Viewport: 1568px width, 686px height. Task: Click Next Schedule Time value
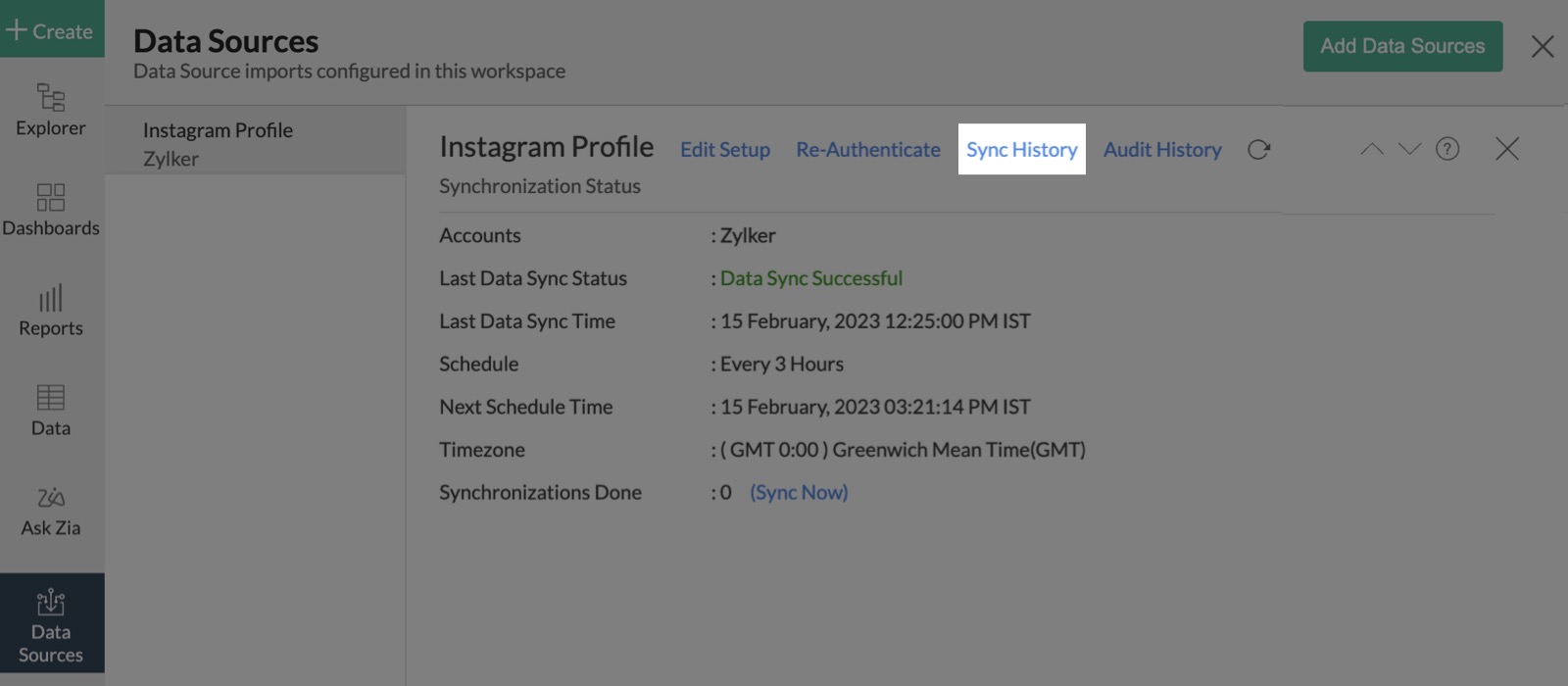875,407
